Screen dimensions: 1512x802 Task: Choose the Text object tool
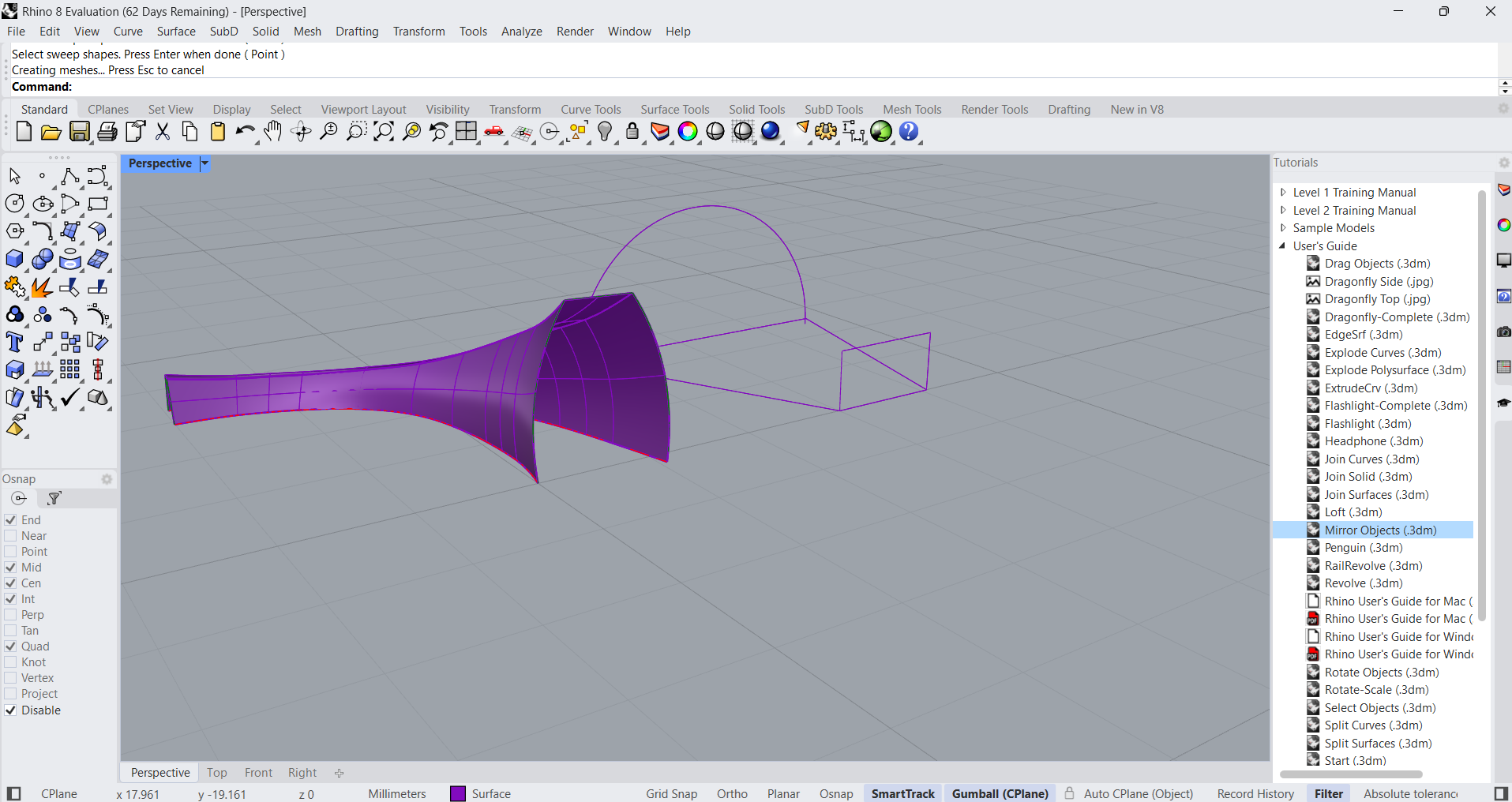(x=14, y=343)
